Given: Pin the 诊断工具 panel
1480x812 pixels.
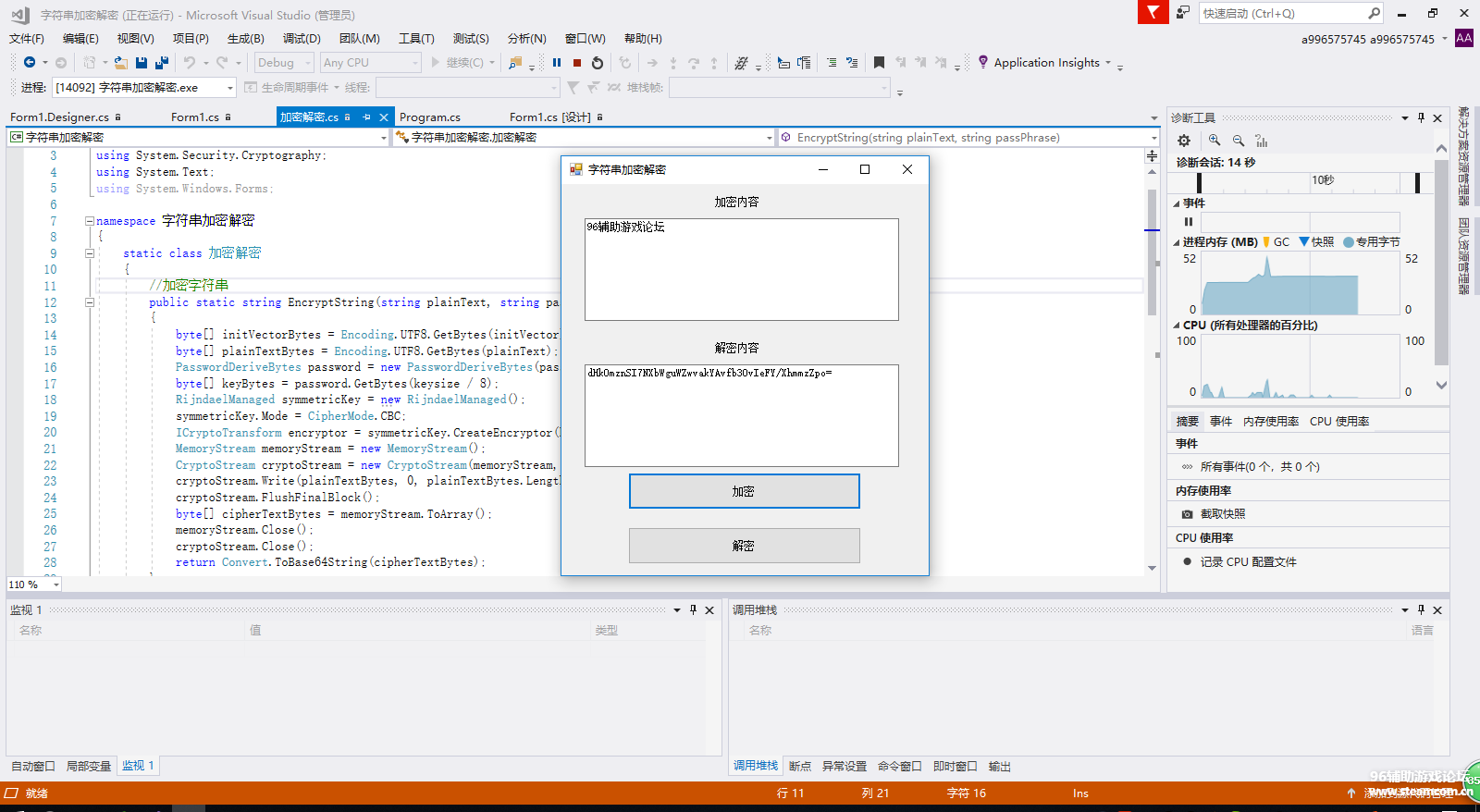Looking at the screenshot, I should point(1422,117).
